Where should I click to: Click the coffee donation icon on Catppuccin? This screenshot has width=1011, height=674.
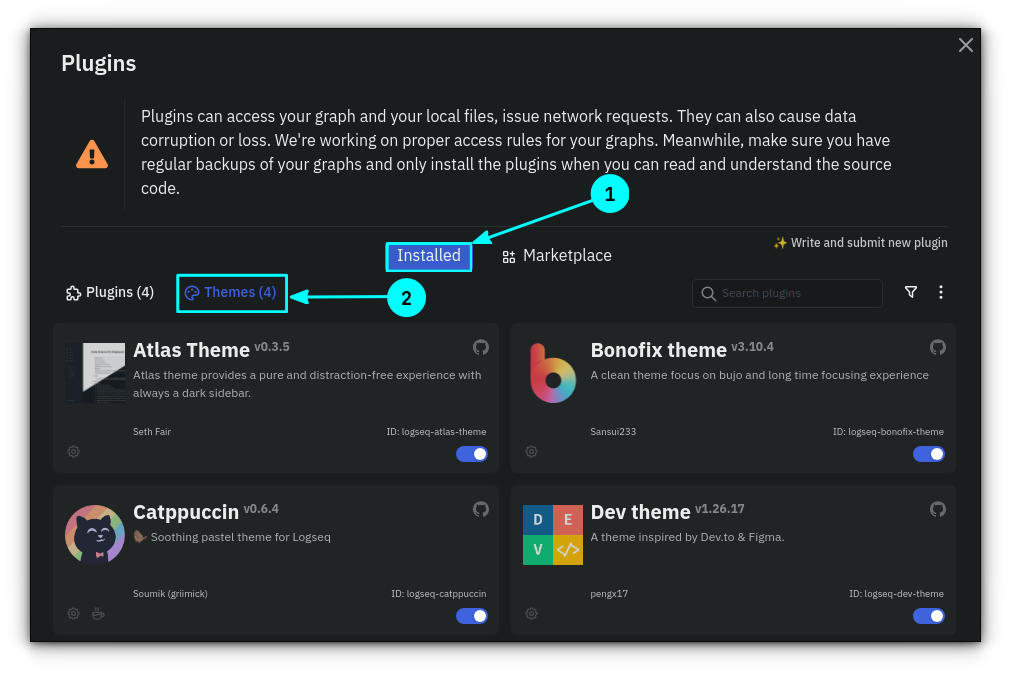tap(98, 613)
